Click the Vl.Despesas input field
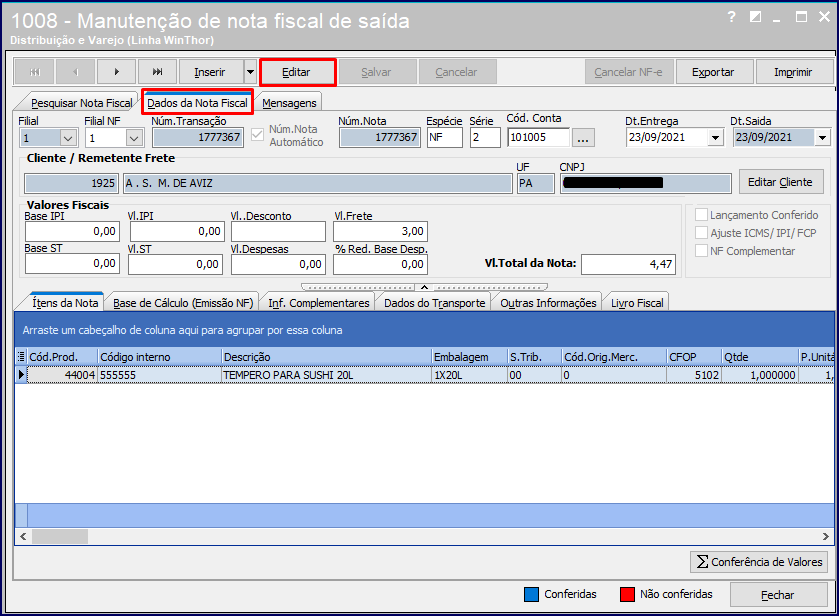 point(278,264)
